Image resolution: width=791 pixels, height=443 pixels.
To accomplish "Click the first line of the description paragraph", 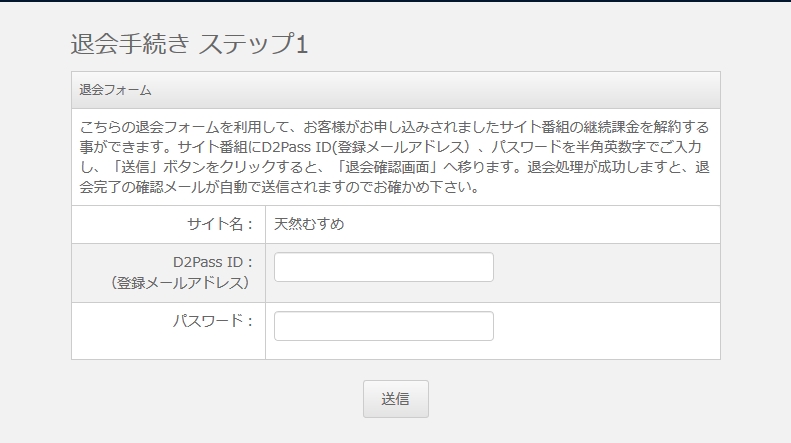I will 395,127.
